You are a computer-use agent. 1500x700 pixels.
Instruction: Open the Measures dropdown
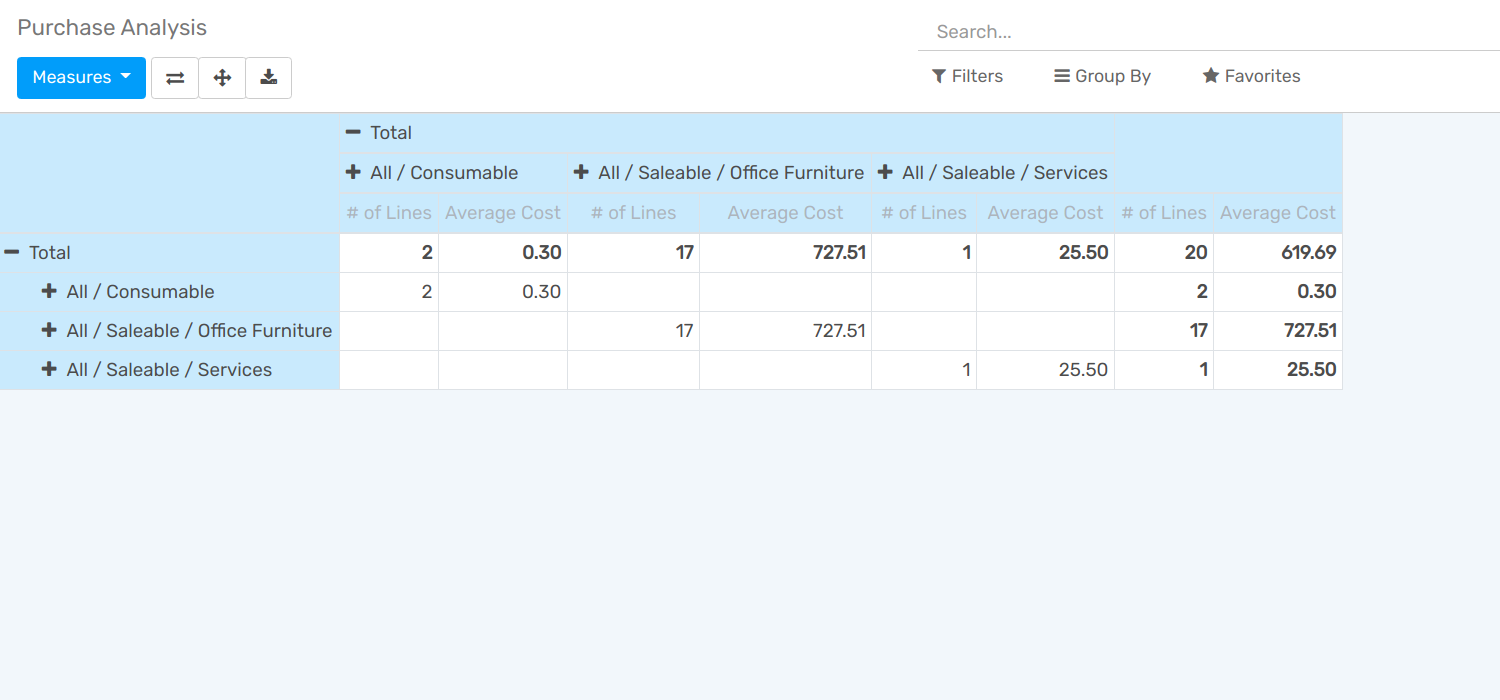[81, 77]
